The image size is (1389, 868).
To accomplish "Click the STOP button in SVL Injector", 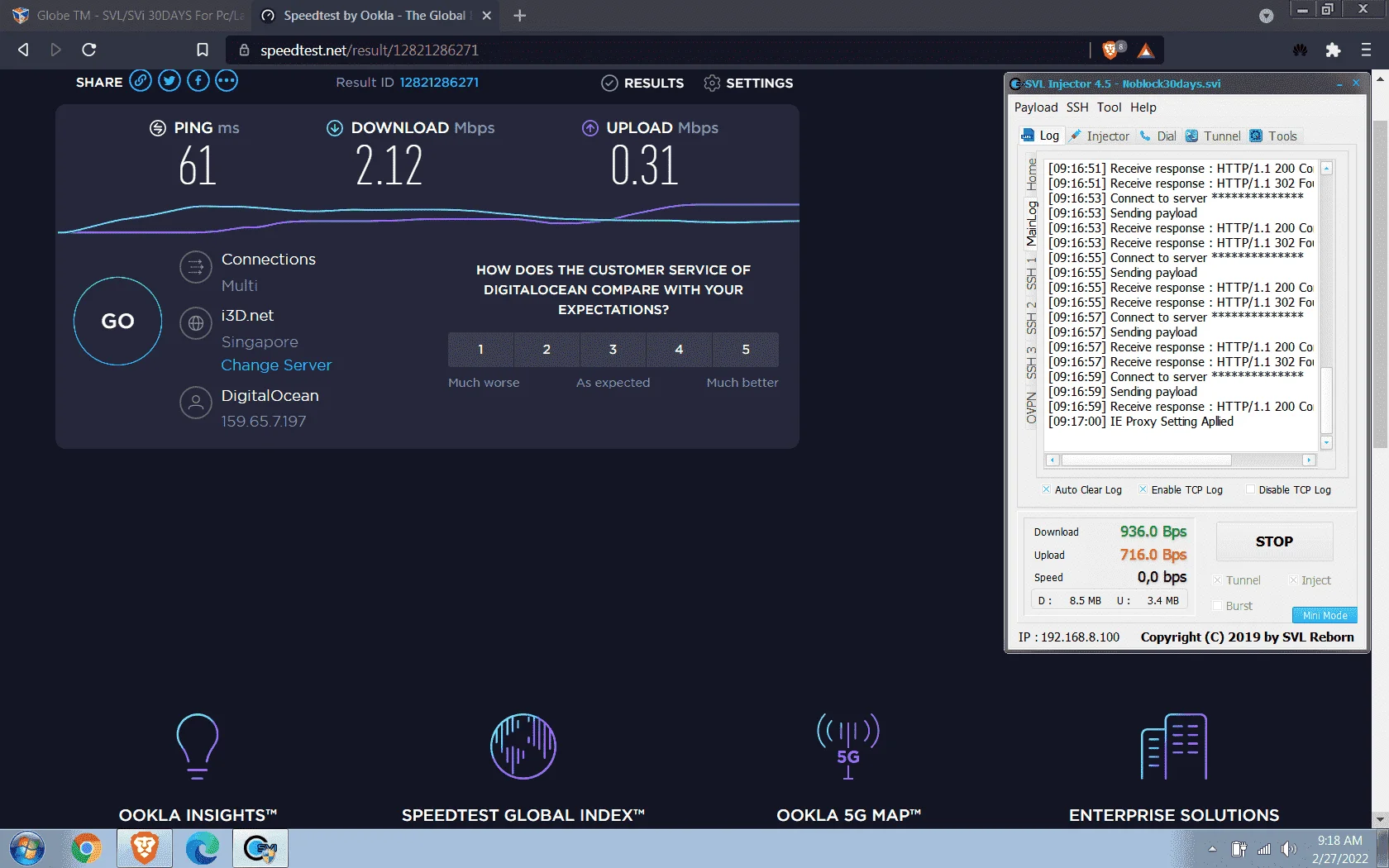I will tap(1274, 541).
